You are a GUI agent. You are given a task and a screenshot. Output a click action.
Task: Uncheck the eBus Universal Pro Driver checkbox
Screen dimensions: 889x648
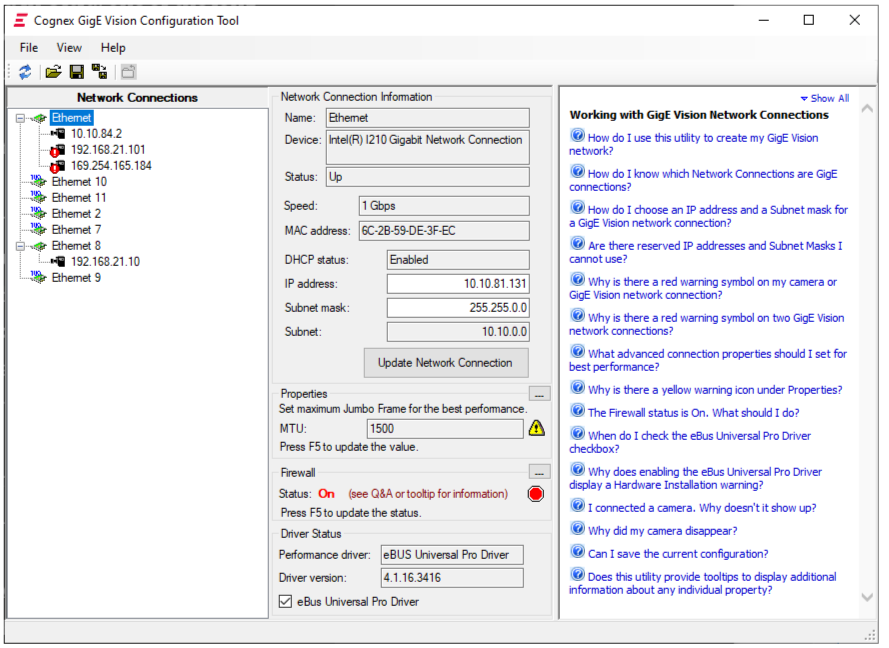[x=285, y=601]
